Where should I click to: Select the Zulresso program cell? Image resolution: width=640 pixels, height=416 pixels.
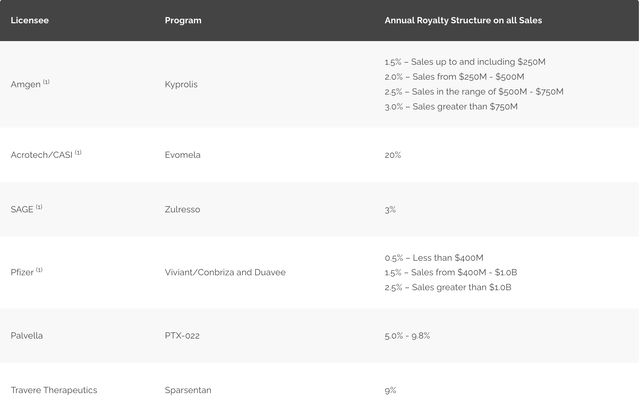(x=182, y=209)
